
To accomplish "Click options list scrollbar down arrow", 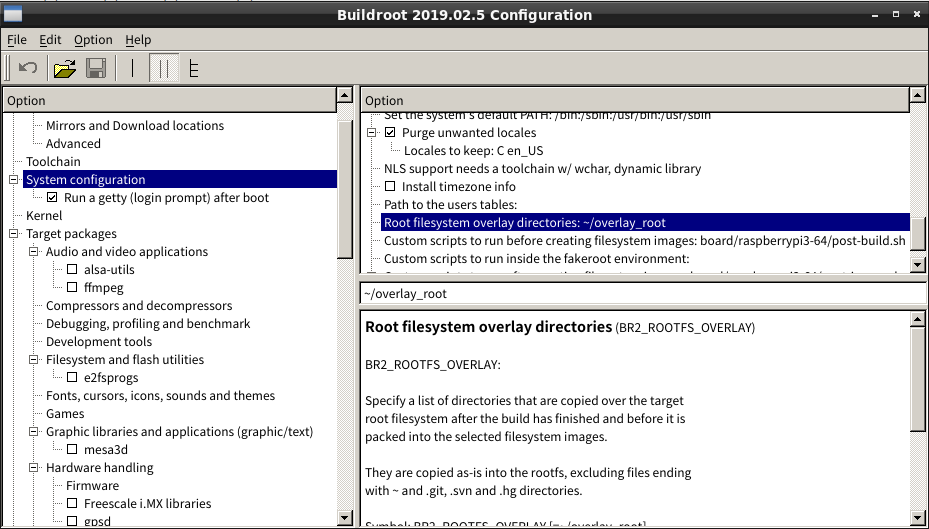I will [917, 264].
